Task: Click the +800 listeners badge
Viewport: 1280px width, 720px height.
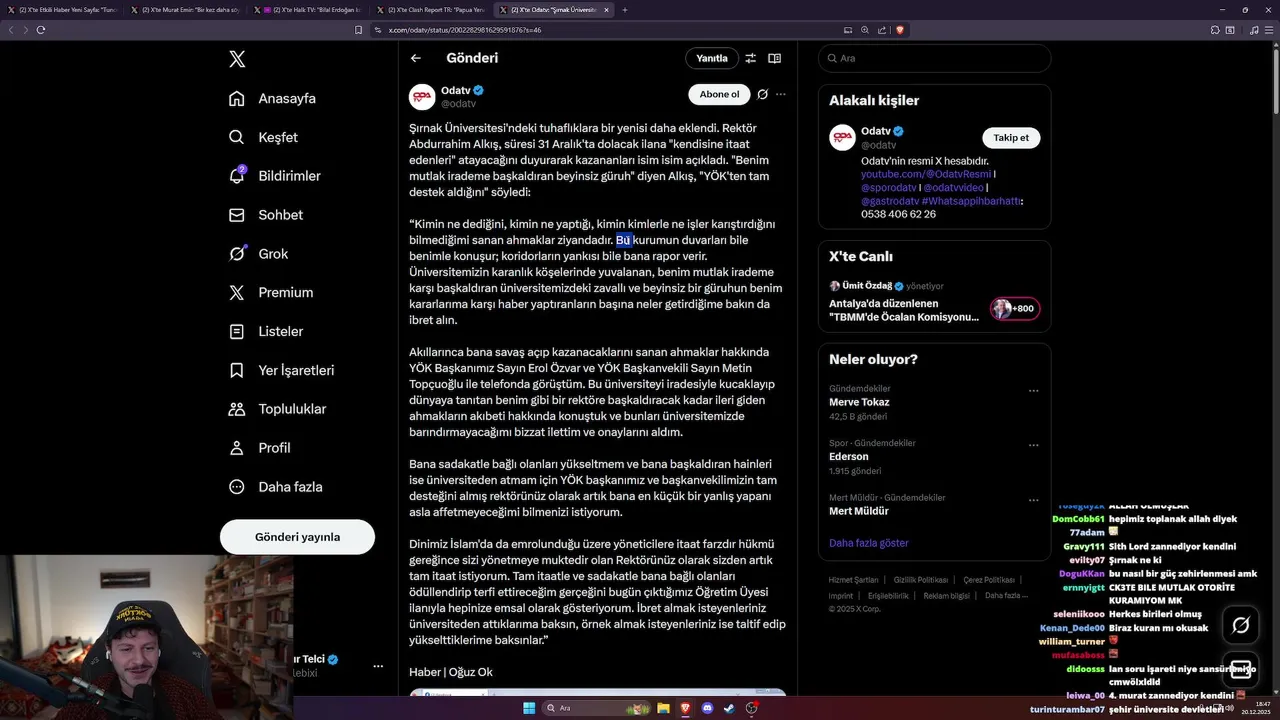Action: point(1015,309)
